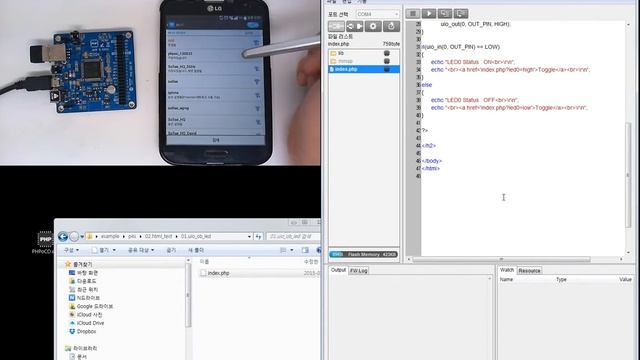Click the code editor horizontal scrollbar
The height and width of the screenshot is (360, 640).
501,259
